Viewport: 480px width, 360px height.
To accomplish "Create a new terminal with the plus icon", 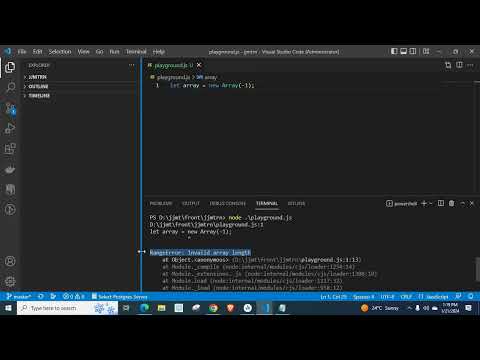I will [x=424, y=203].
